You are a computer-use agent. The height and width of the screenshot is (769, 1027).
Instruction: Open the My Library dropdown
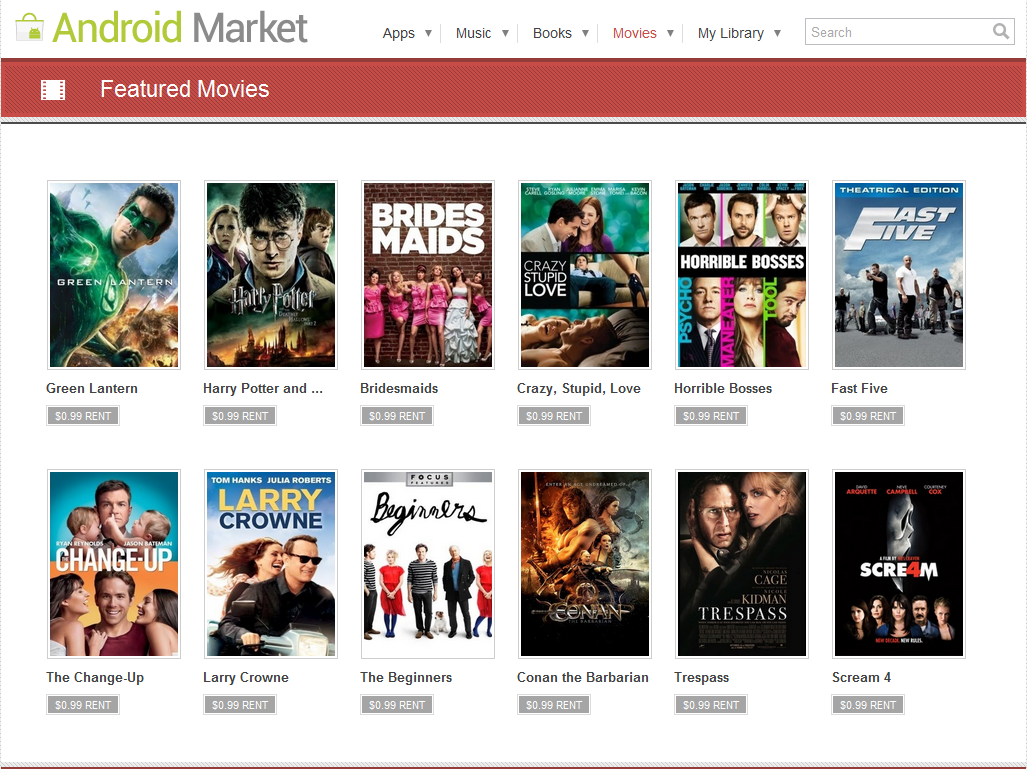click(x=778, y=33)
